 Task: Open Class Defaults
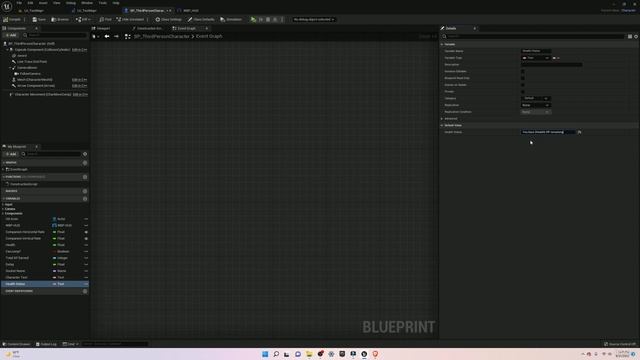click(x=201, y=19)
